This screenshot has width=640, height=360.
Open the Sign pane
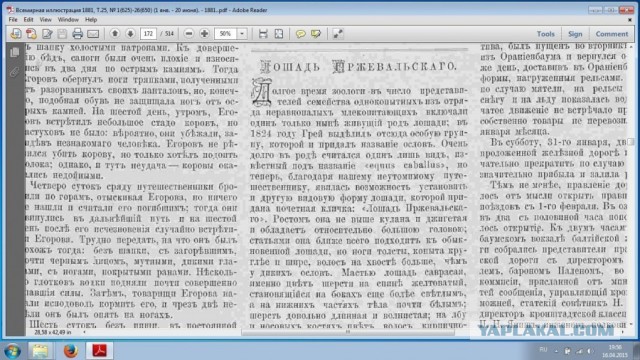[x=575, y=34]
